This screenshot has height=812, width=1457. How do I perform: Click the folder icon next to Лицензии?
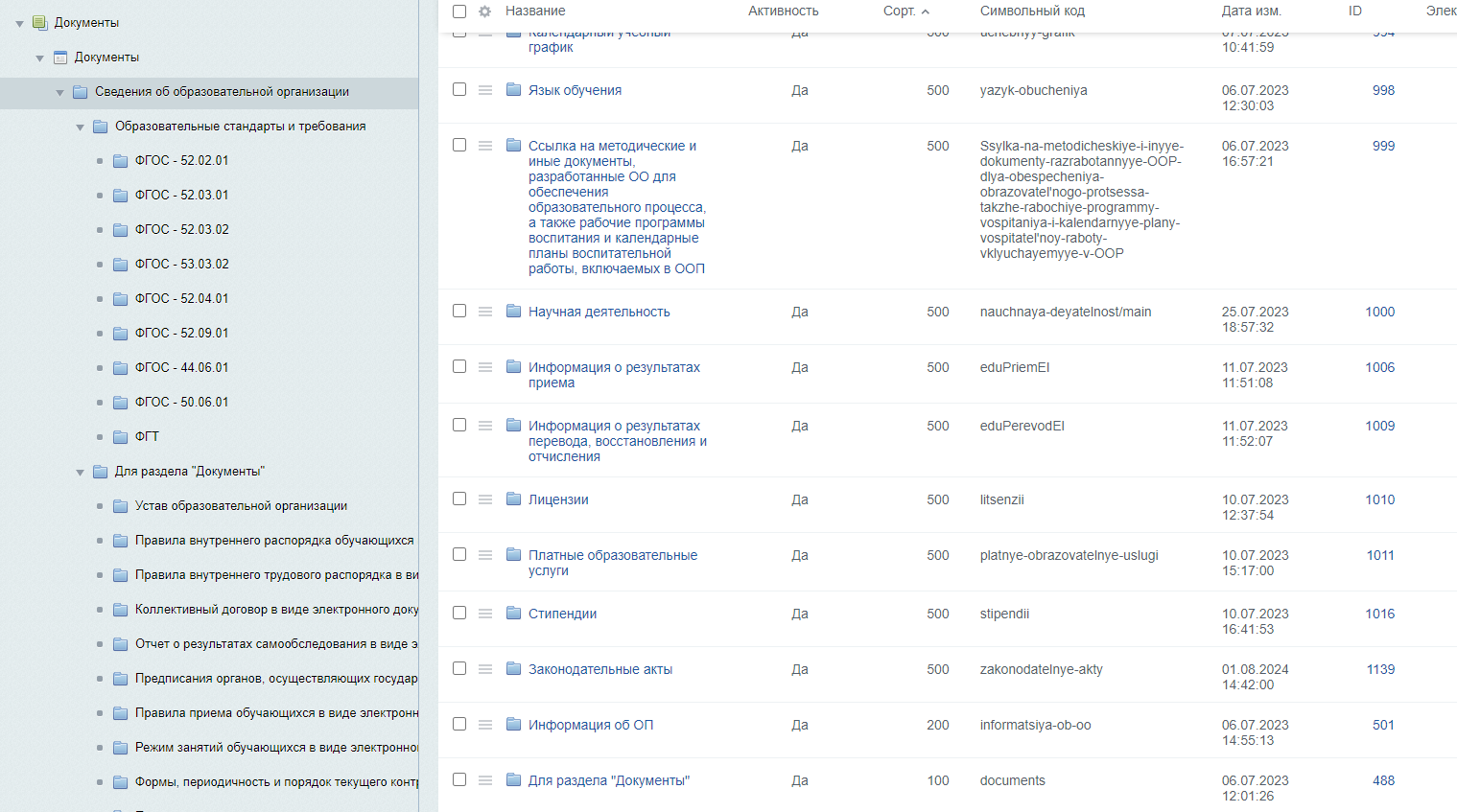click(x=514, y=499)
